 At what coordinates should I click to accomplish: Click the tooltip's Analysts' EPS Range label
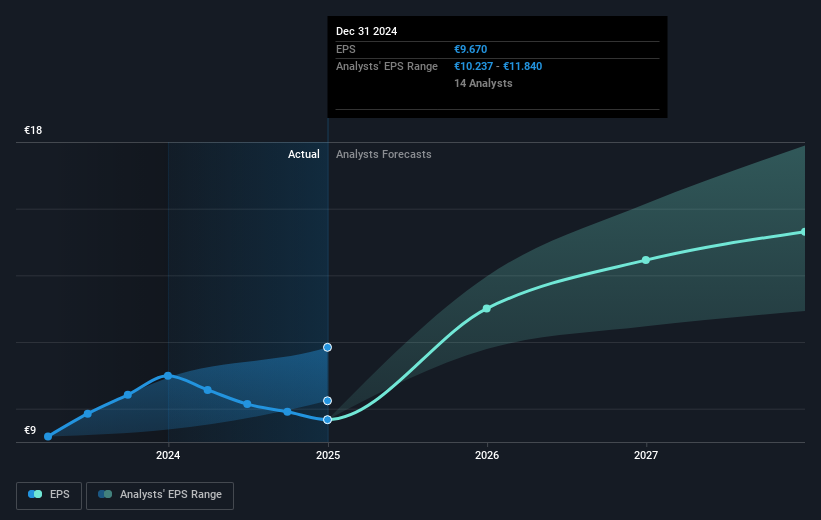pyautogui.click(x=387, y=67)
